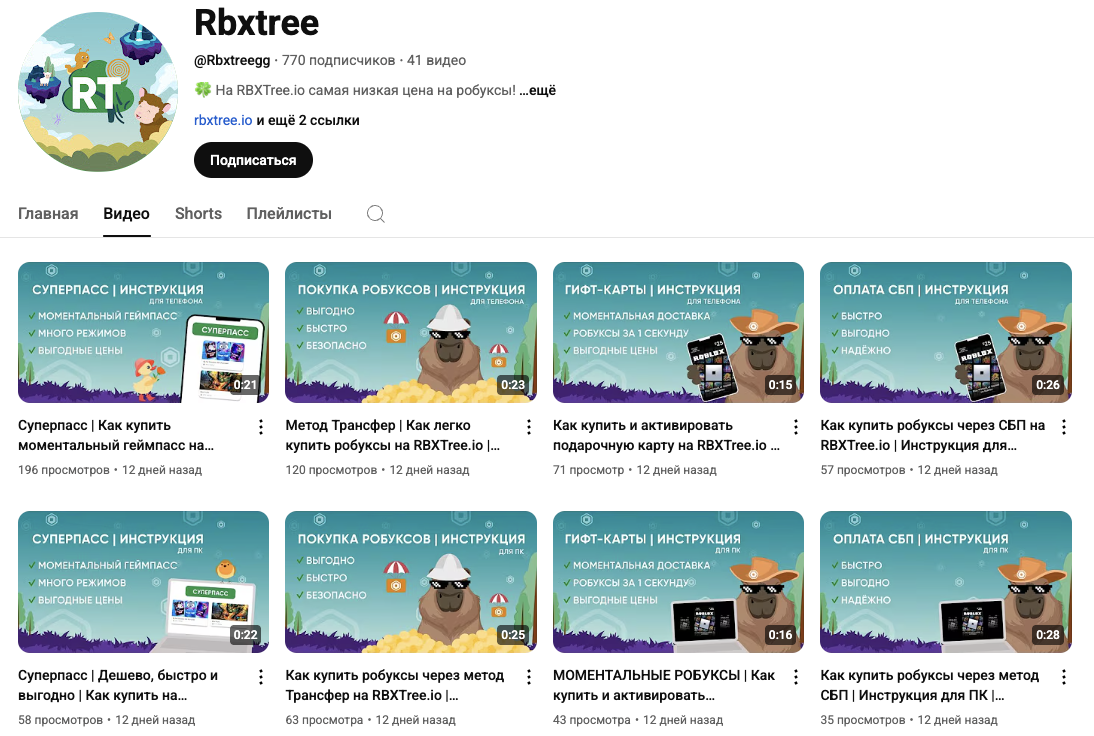Open options menu for the 0:21 Суперпасс video
The image size is (1094, 736).
pyautogui.click(x=261, y=427)
